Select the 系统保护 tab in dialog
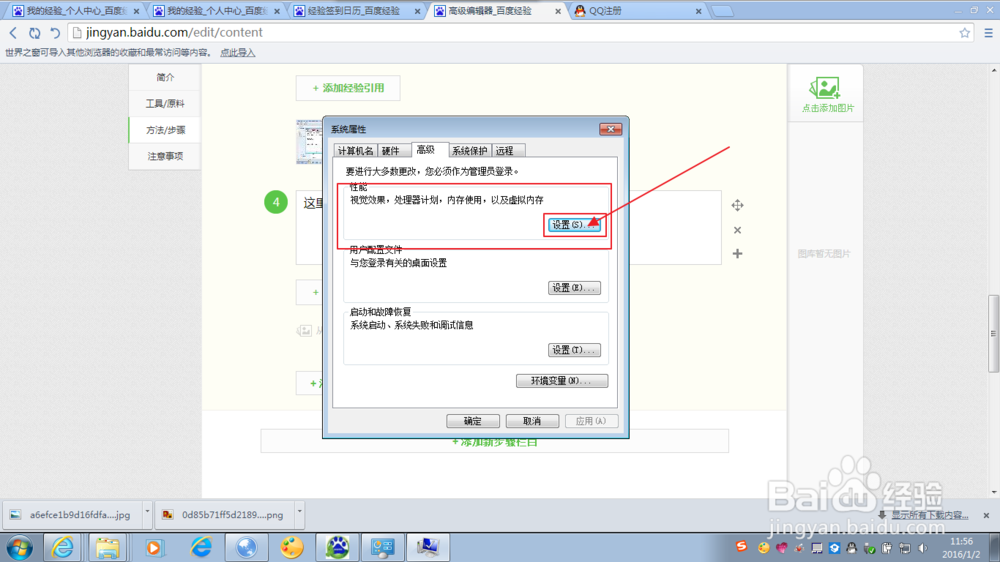This screenshot has width=1000, height=562. tap(469, 151)
